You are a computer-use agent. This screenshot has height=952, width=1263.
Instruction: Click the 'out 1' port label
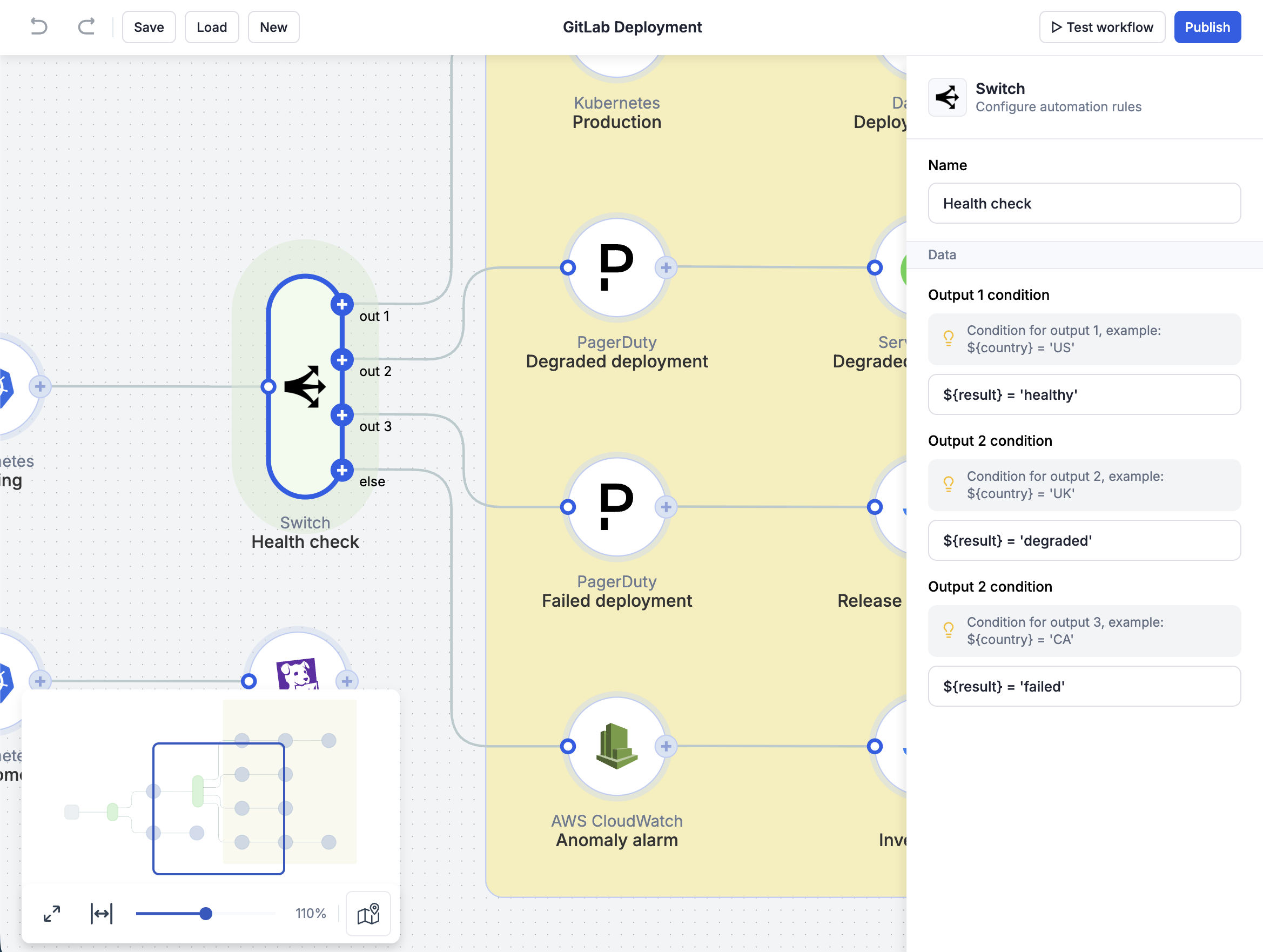tap(374, 317)
